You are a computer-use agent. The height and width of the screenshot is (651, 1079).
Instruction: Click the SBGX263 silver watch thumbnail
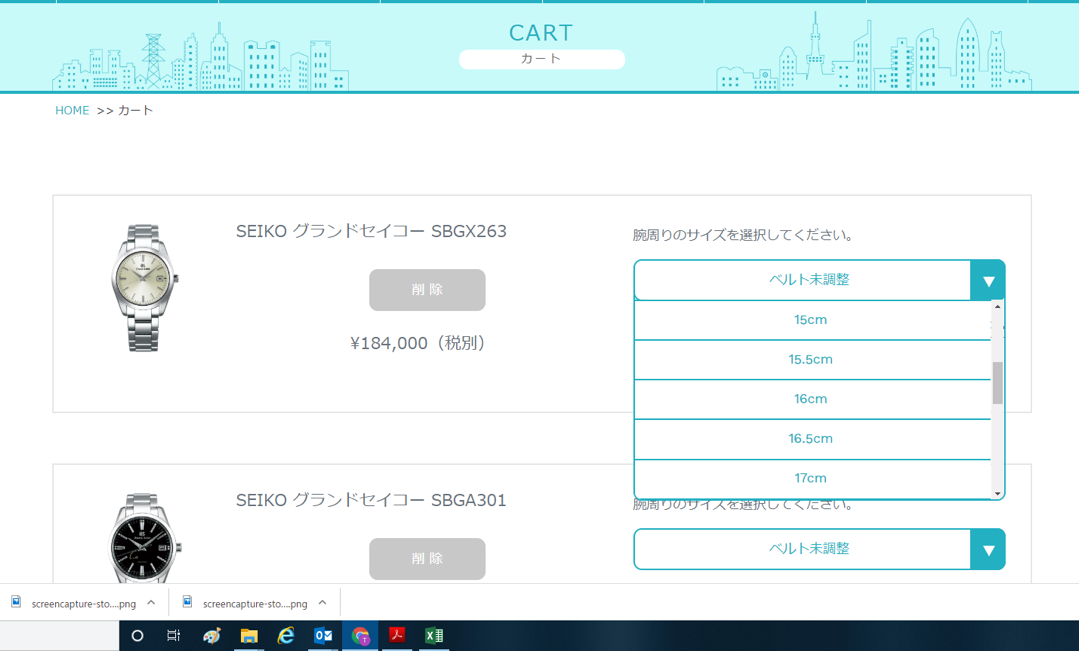pyautogui.click(x=144, y=288)
